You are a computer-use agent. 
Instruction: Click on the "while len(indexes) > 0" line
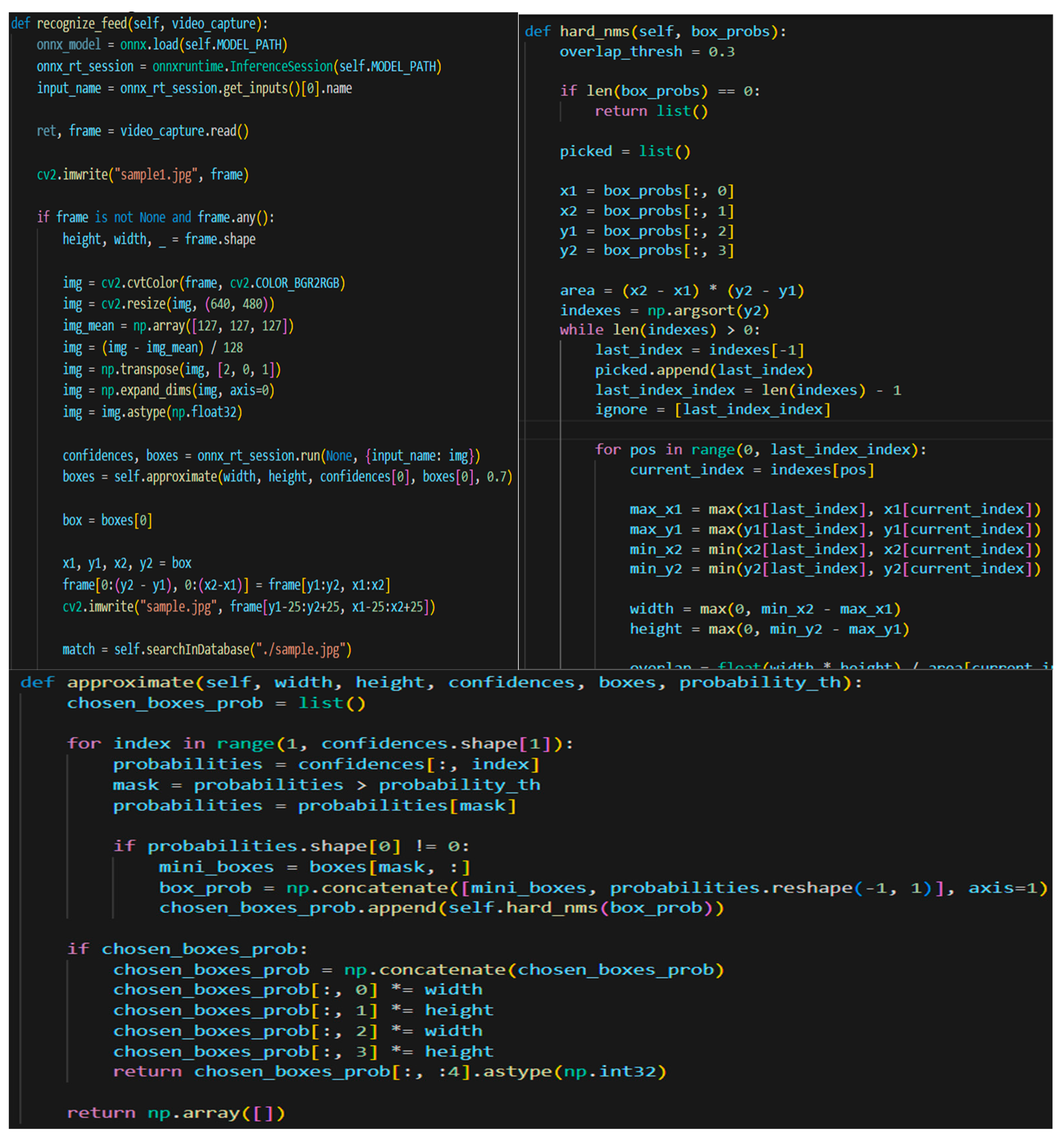[660, 330]
